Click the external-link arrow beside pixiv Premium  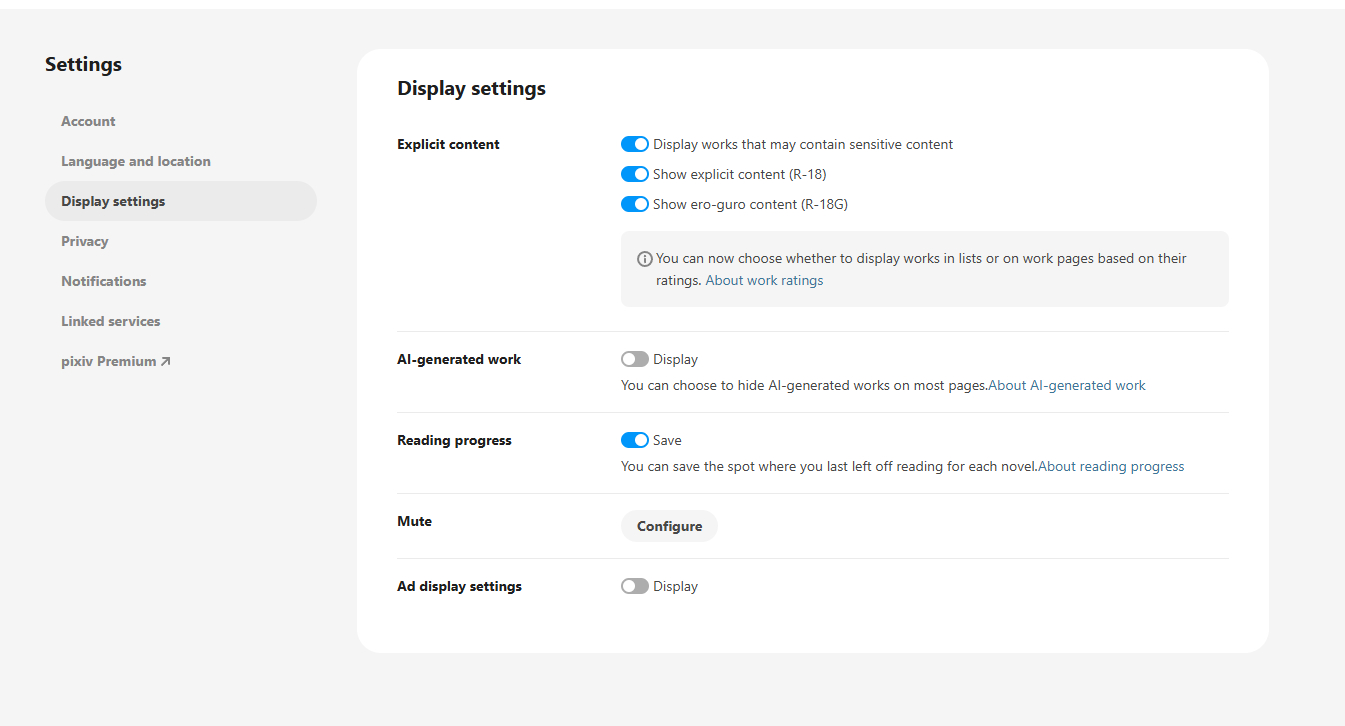point(166,361)
